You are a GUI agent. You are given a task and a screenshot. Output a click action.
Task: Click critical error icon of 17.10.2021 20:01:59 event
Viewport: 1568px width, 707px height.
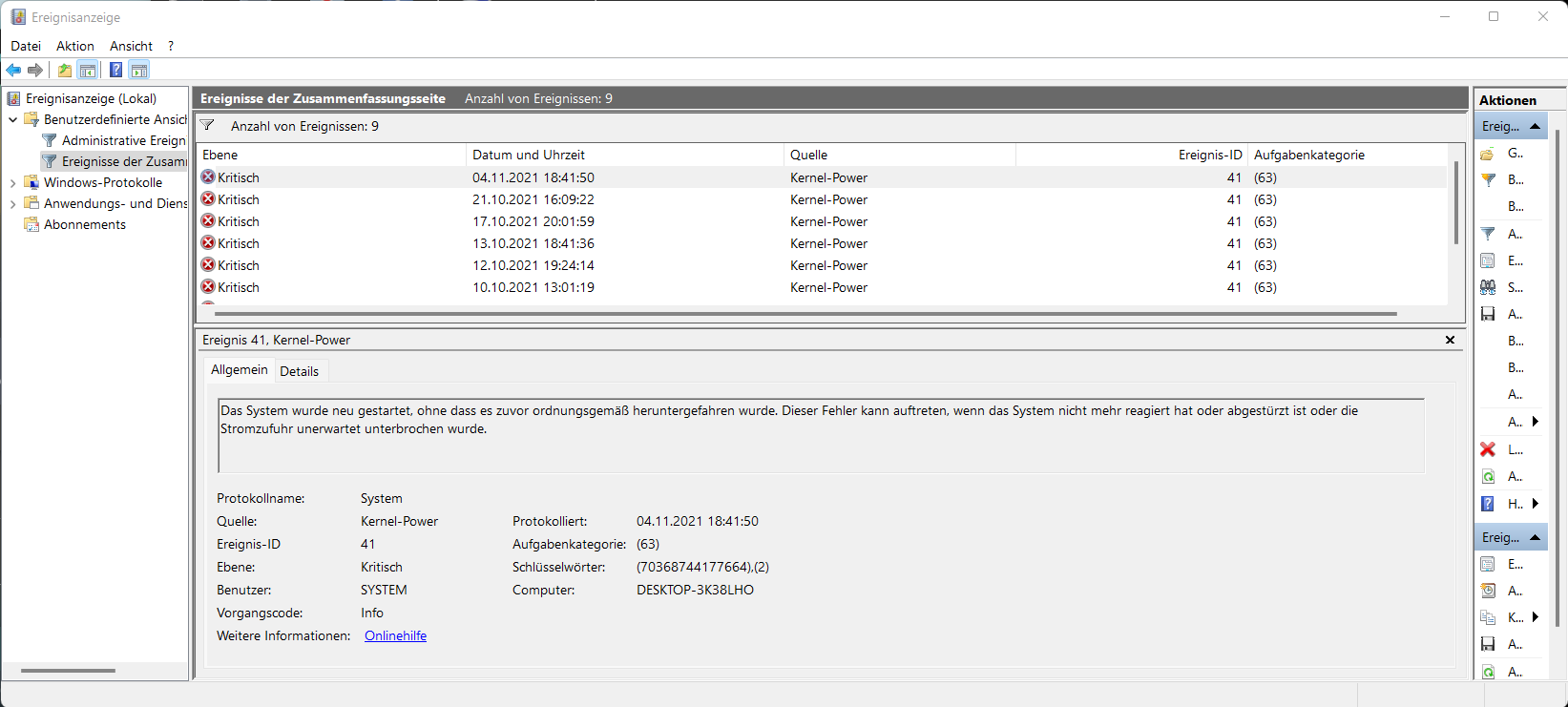coord(208,220)
